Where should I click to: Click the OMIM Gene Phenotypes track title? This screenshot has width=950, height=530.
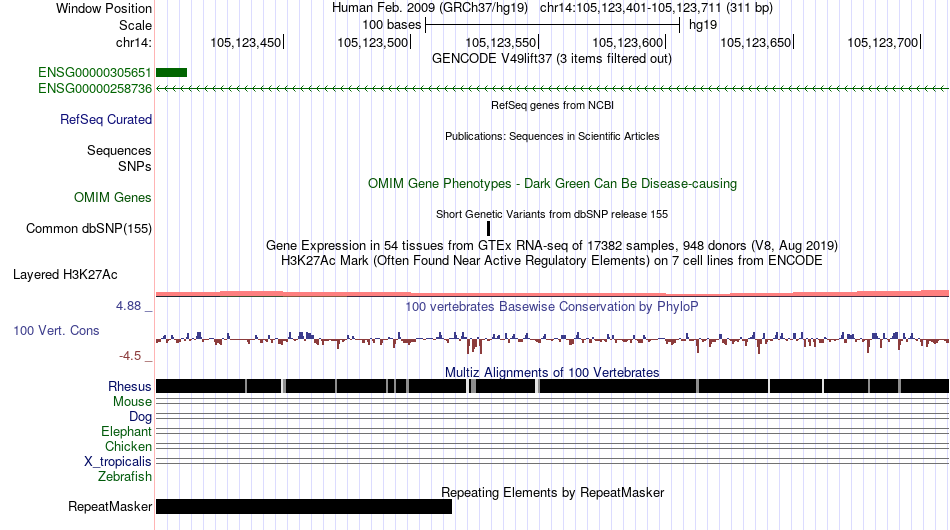[553, 184]
